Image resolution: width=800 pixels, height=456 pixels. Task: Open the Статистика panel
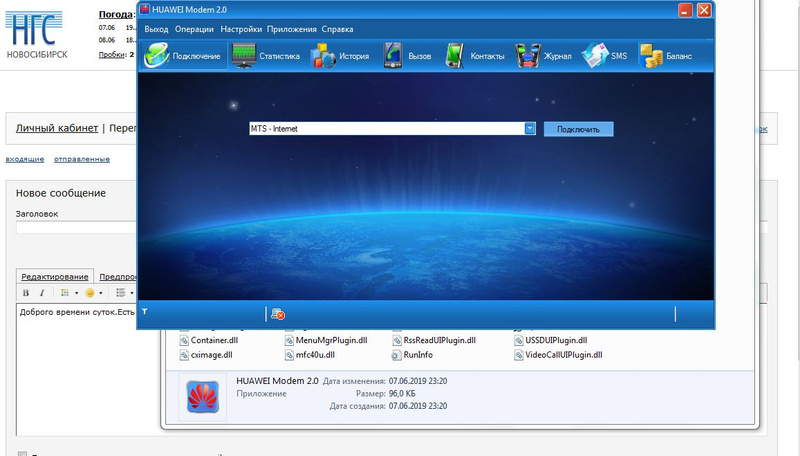(266, 56)
